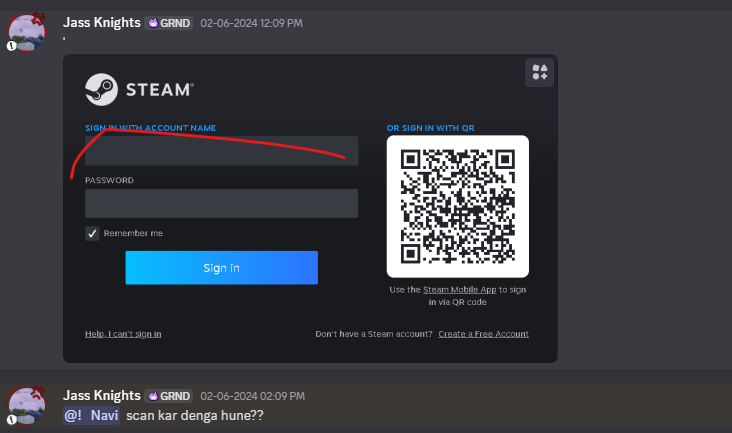Open the Steam Mobile App link
This screenshot has width=732, height=433.
click(459, 290)
